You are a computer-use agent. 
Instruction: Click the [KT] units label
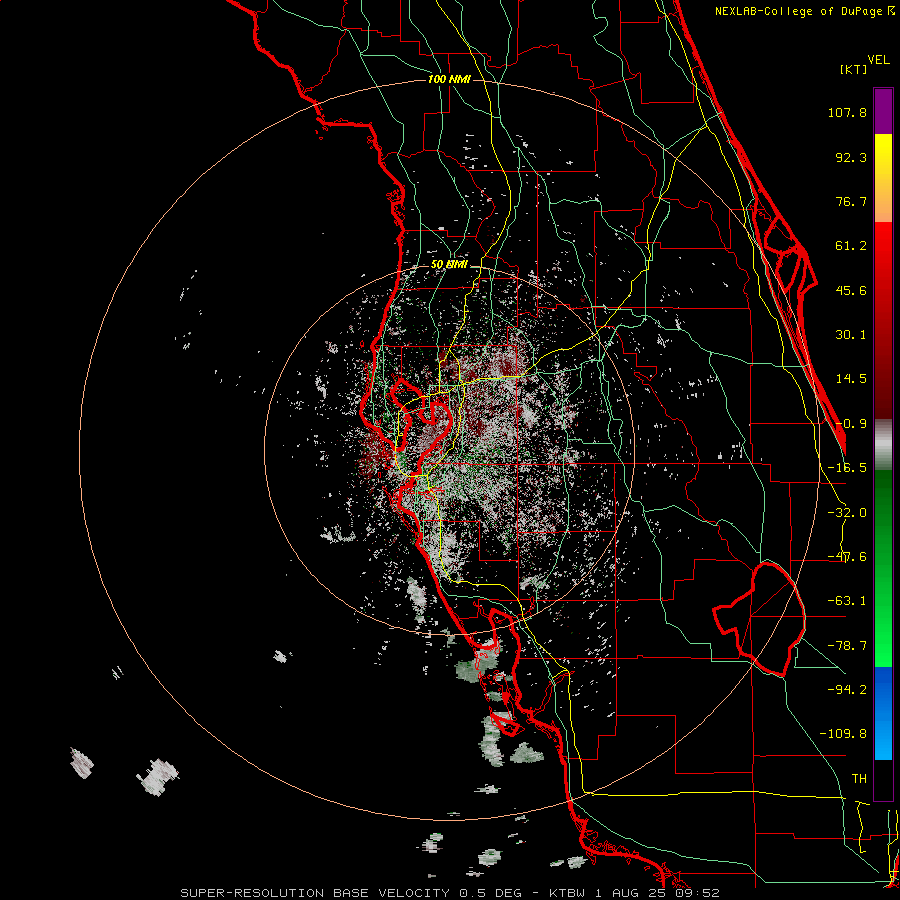click(853, 69)
